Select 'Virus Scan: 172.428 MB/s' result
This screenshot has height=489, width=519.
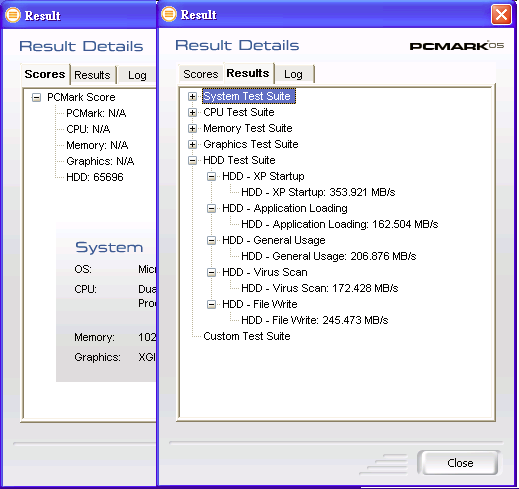tap(320, 288)
